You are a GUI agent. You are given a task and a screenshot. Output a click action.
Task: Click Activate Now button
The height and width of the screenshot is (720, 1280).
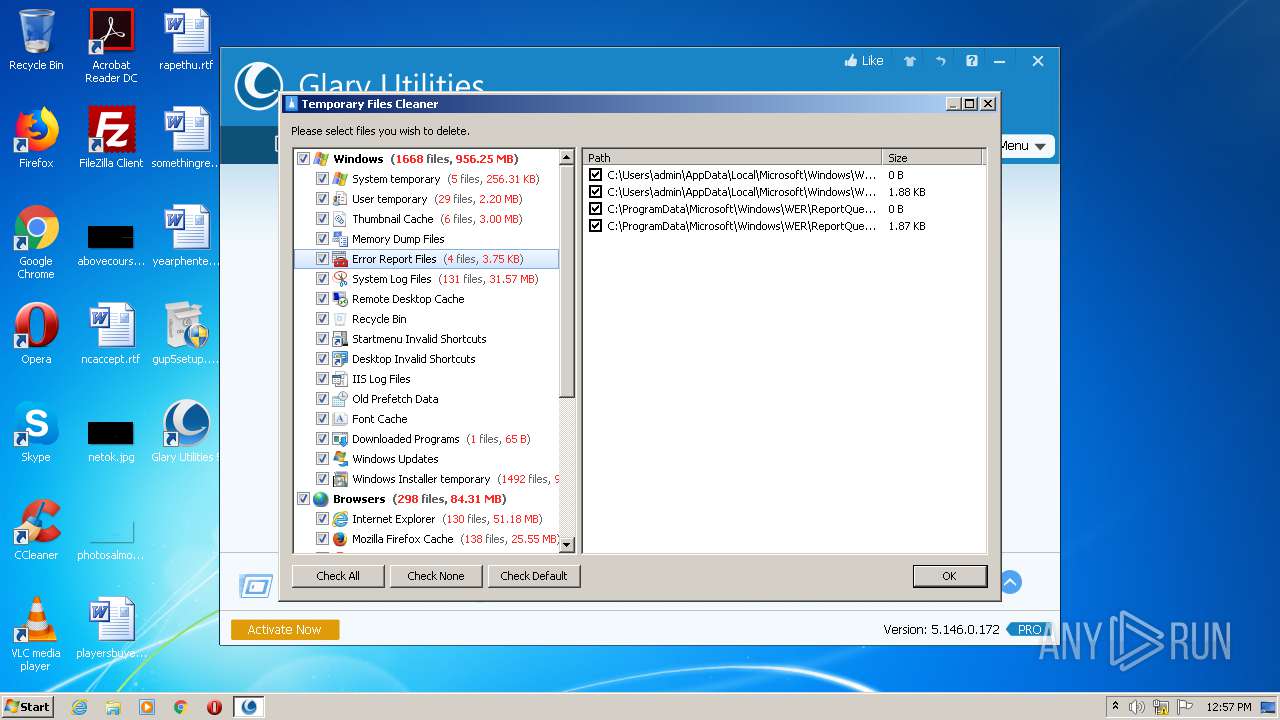285,629
